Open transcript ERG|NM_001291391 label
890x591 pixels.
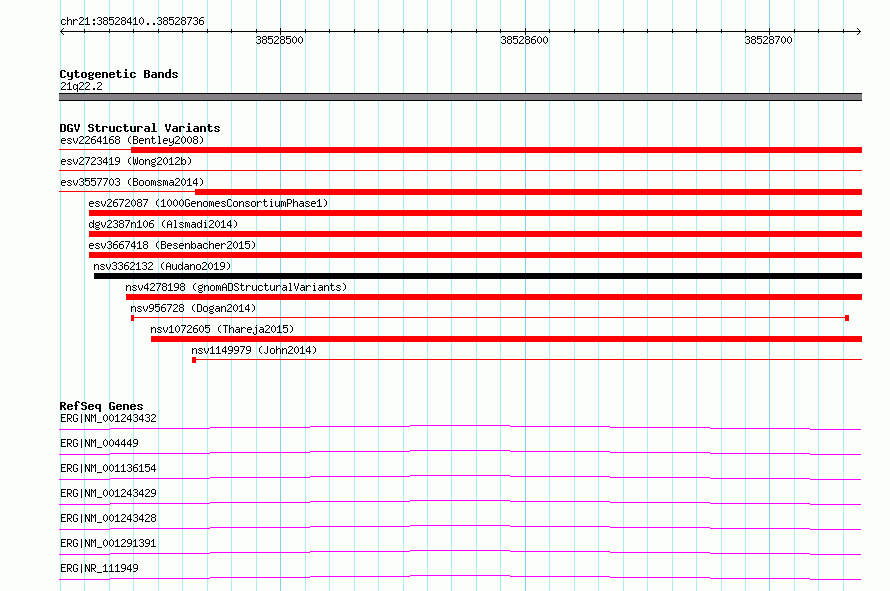(108, 543)
